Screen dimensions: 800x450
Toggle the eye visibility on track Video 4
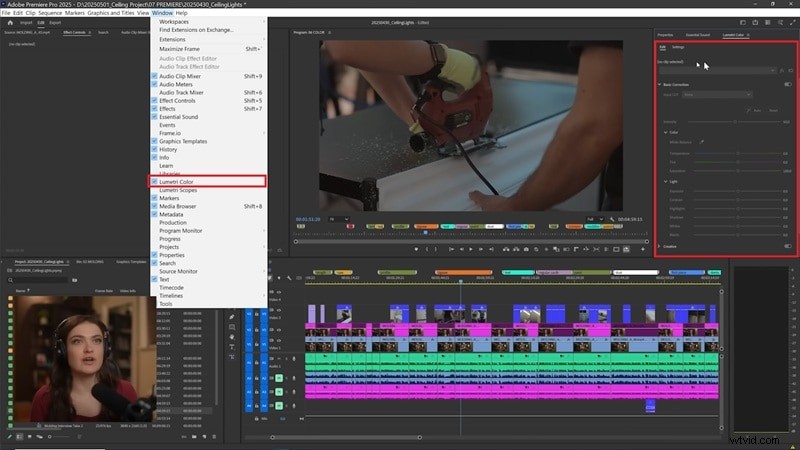(x=279, y=292)
